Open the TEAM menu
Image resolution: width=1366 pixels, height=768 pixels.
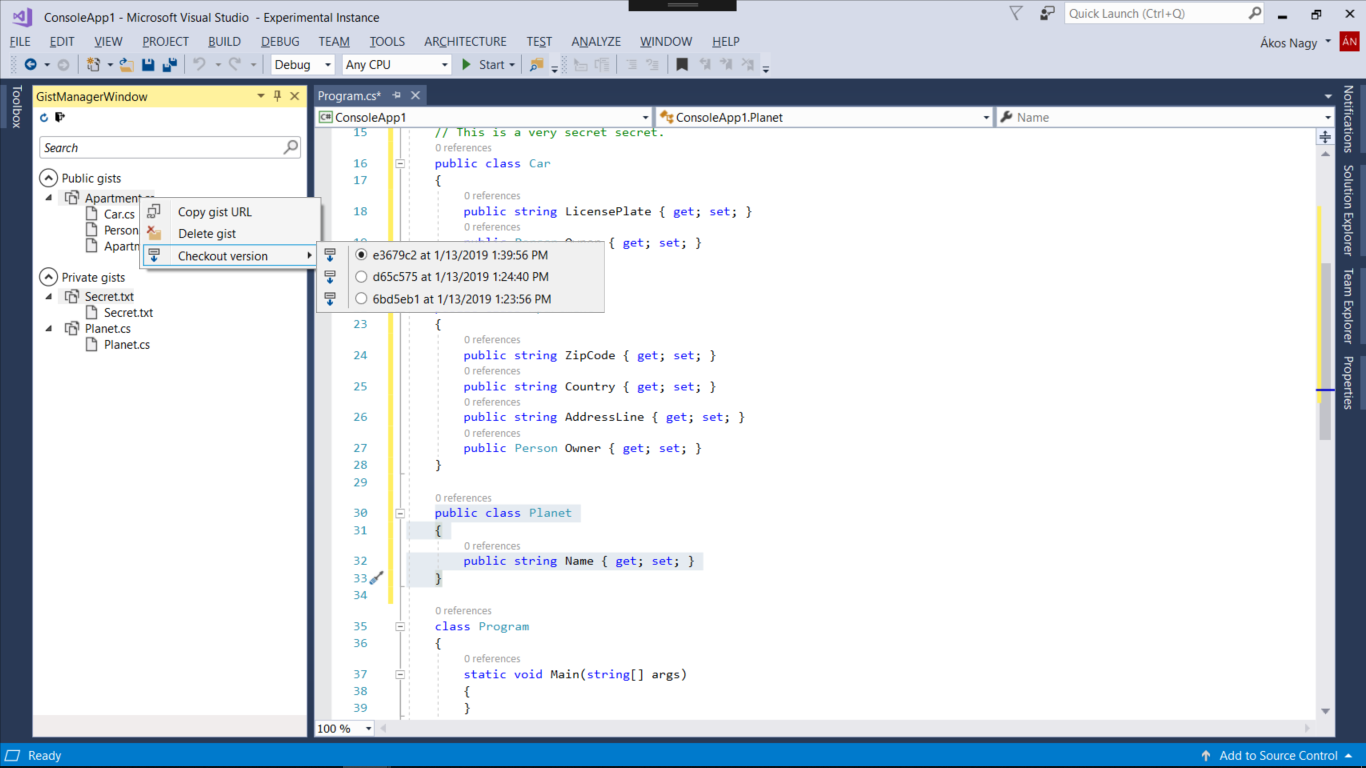334,41
